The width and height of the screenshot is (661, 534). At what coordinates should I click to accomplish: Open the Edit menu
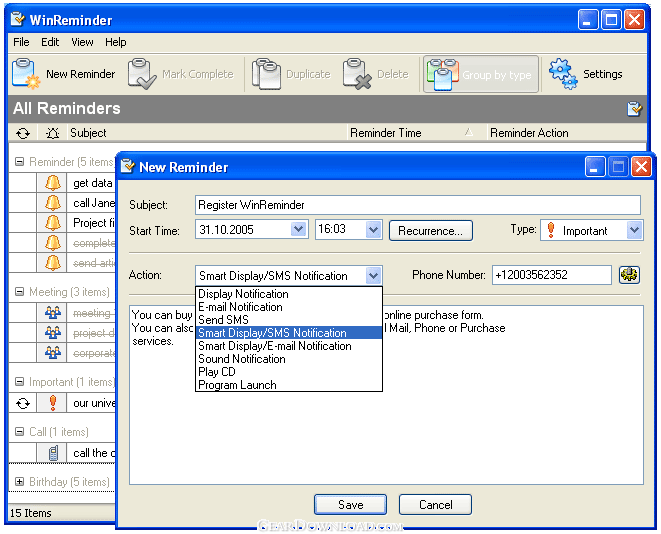click(x=50, y=42)
